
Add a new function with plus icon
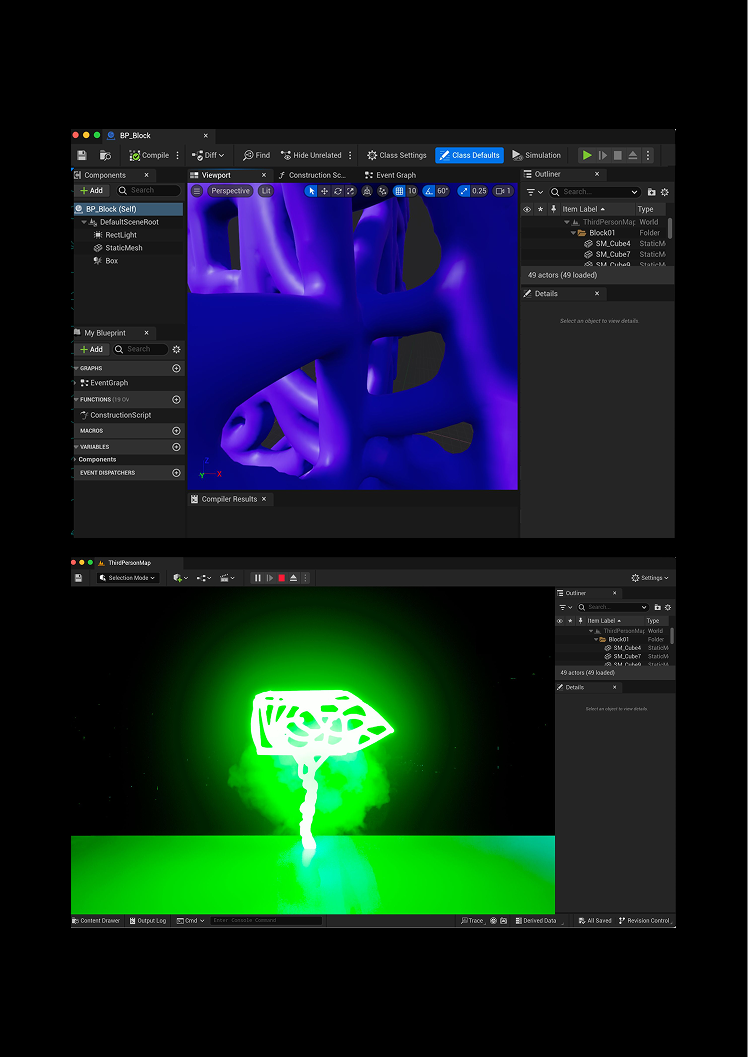point(177,399)
